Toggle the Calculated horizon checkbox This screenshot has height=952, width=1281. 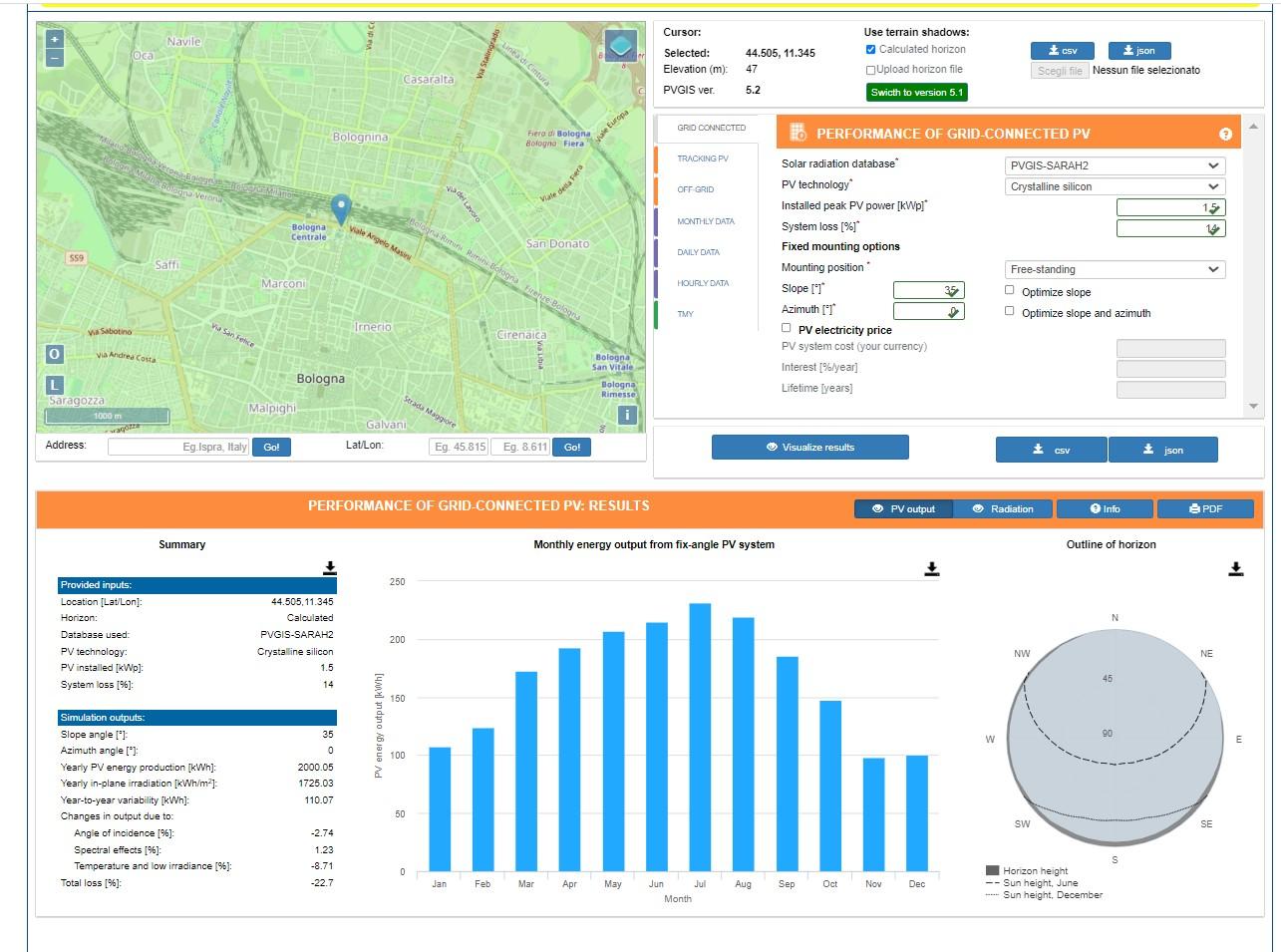coord(870,49)
